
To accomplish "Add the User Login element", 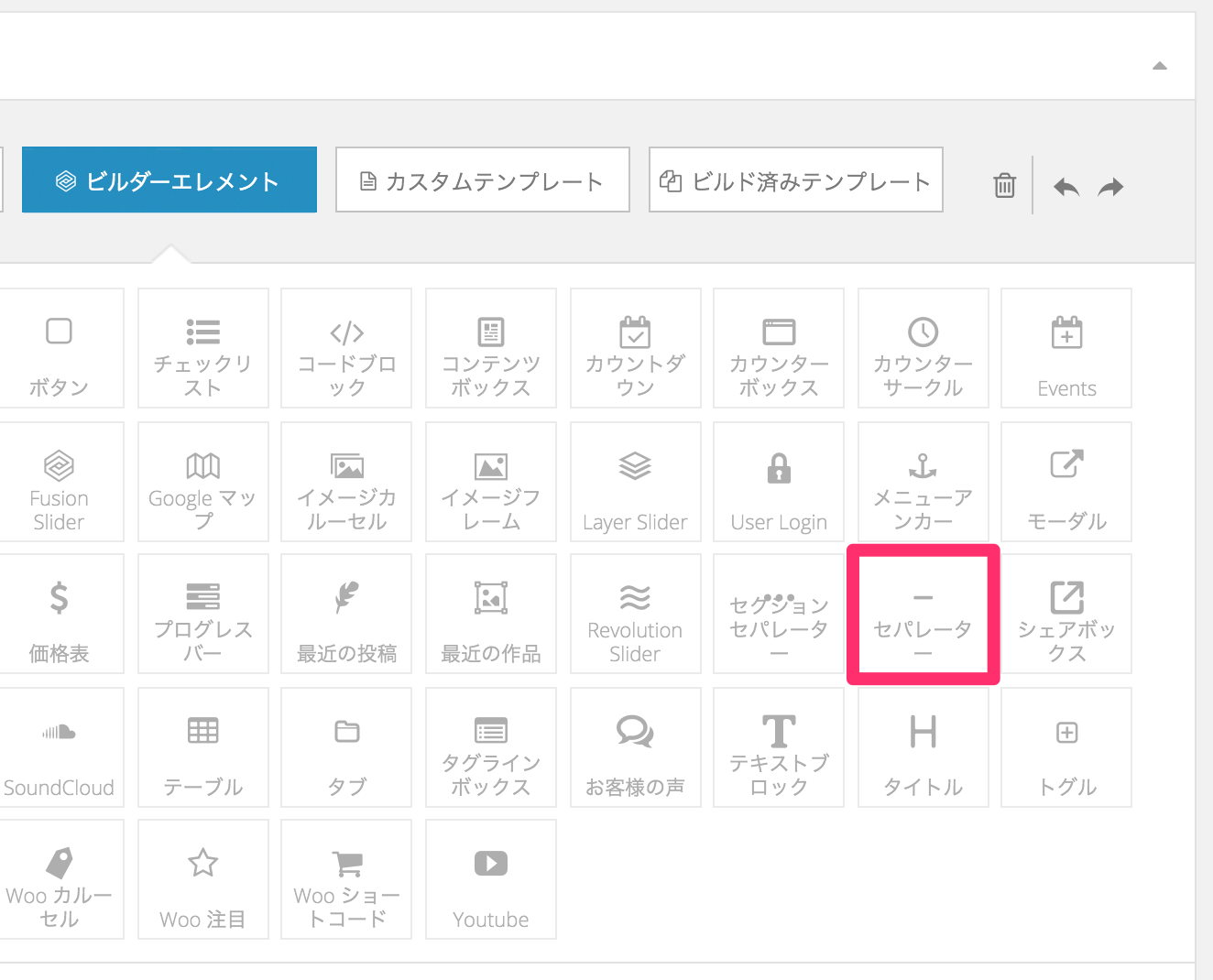I will [779, 482].
